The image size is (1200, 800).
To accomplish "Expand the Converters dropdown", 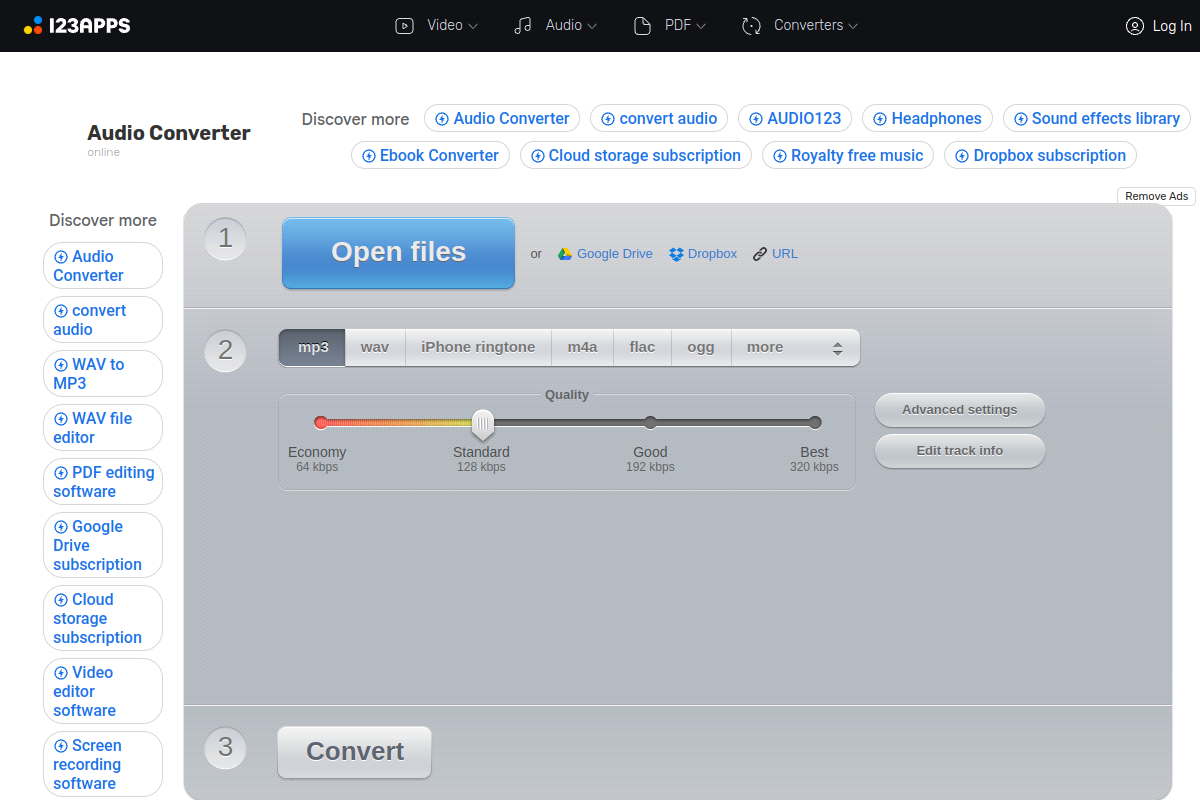I will point(799,25).
